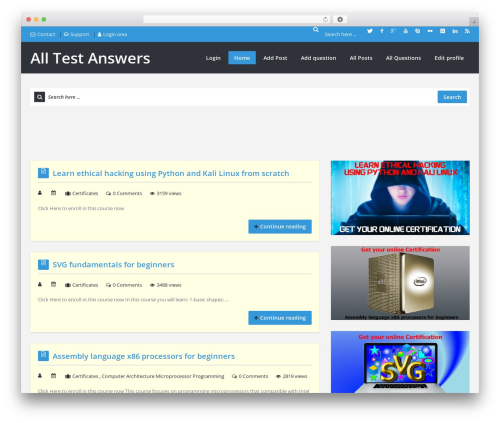Open the Twitter social icon
This screenshot has width=500, height=423.
370,31
